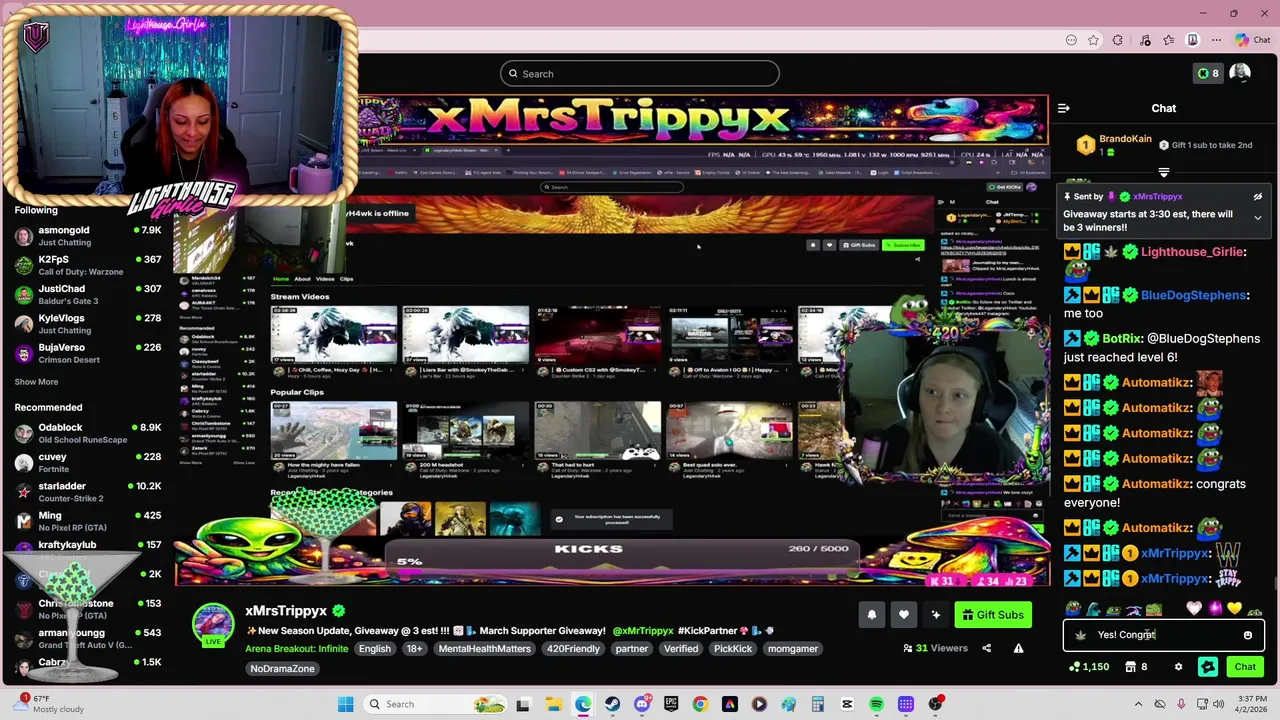This screenshot has height=720, width=1280.
Task: Open the emoji picker in chat box
Action: pyautogui.click(x=1247, y=635)
